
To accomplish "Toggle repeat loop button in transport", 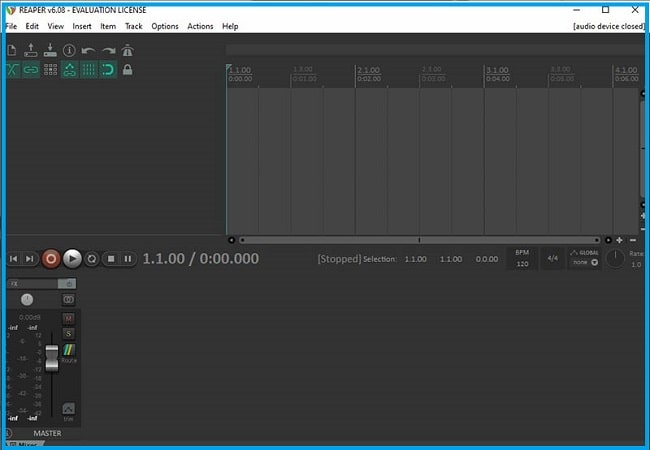I will [91, 259].
